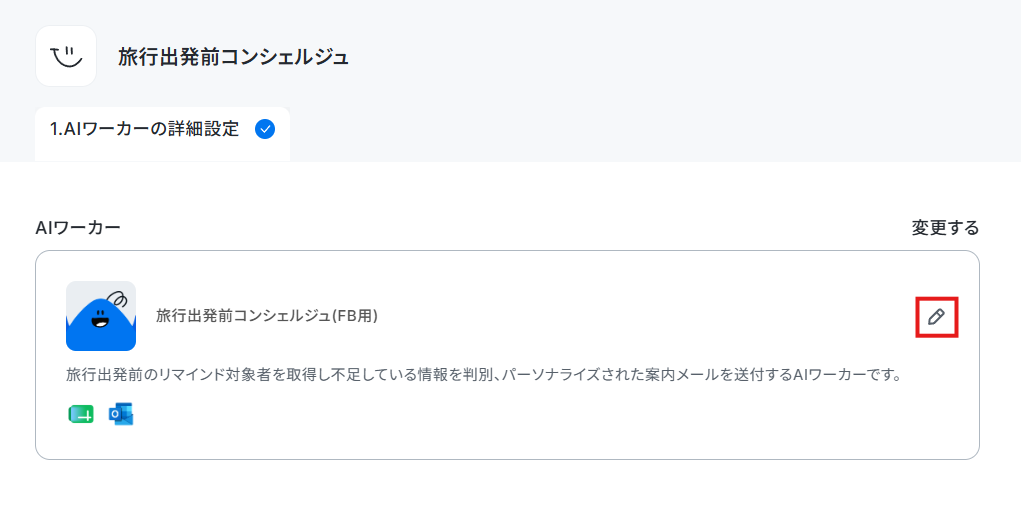This screenshot has width=1021, height=527.
Task: Click the gray header area beside the title
Action: pos(651,57)
